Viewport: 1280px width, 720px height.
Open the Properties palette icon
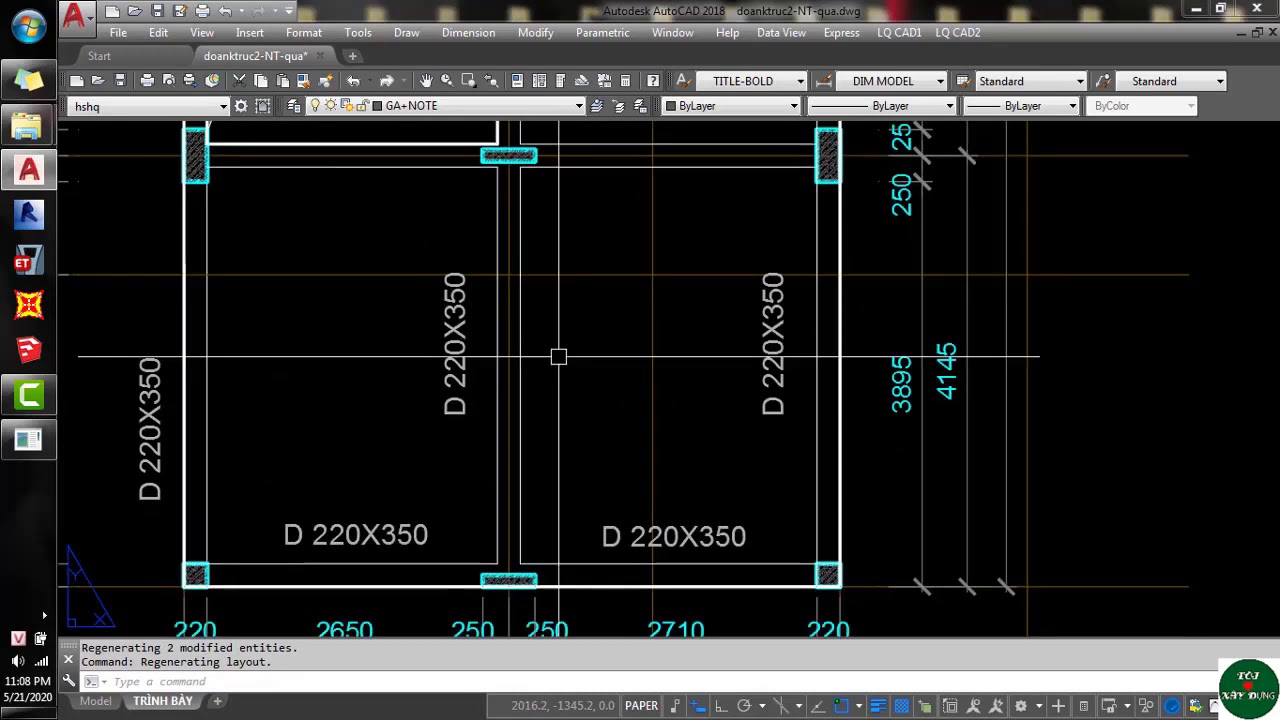click(x=517, y=81)
